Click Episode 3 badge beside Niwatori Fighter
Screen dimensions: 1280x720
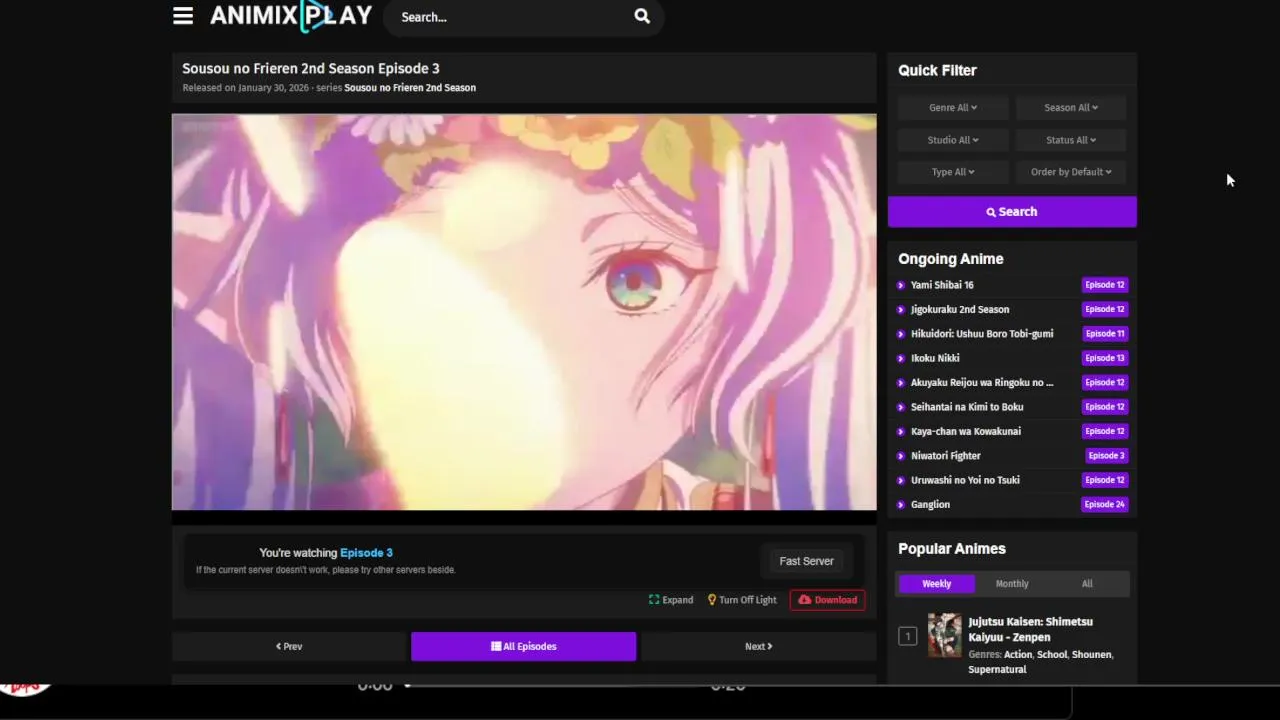tap(1106, 456)
